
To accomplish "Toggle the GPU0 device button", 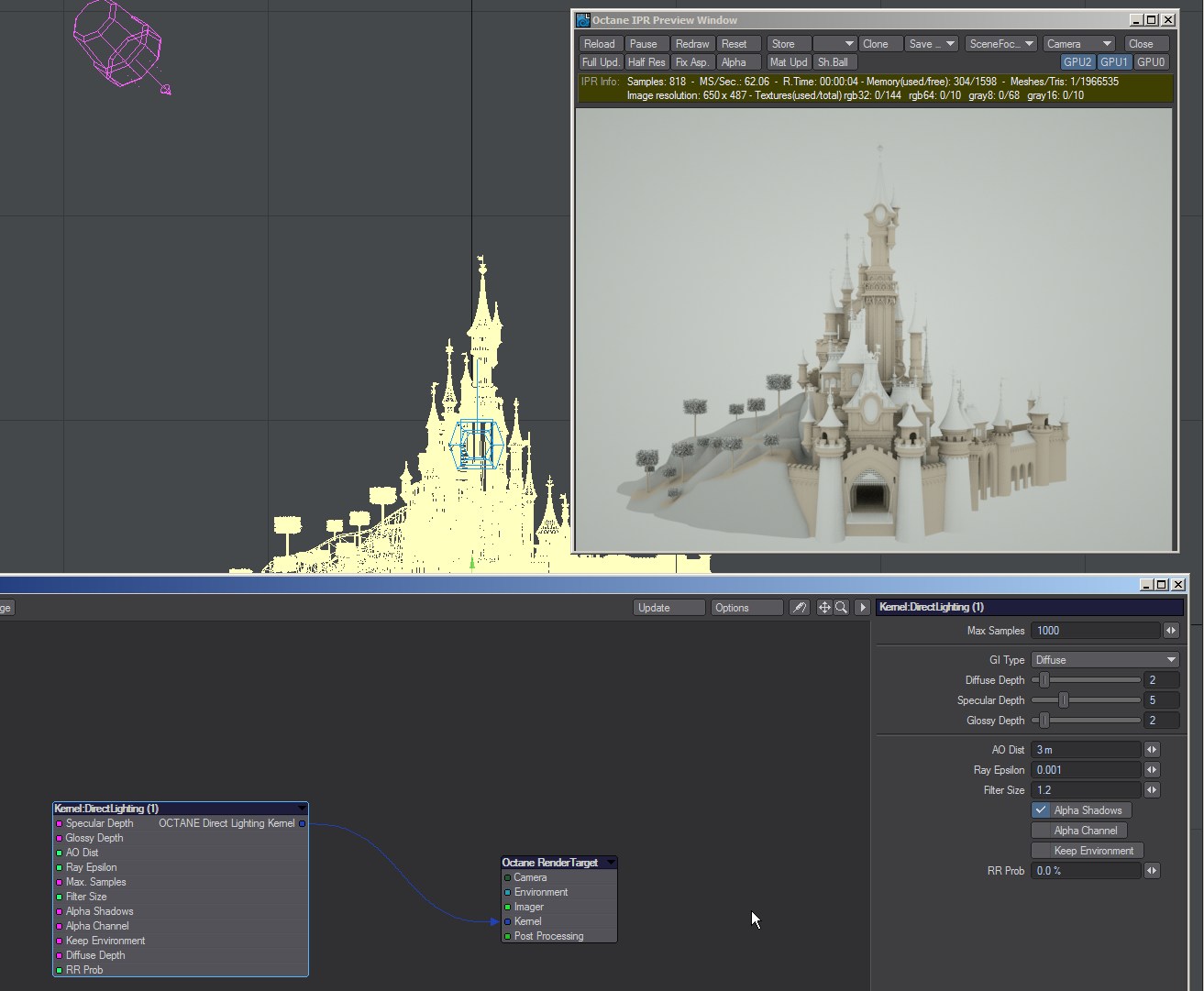I will click(x=1151, y=62).
